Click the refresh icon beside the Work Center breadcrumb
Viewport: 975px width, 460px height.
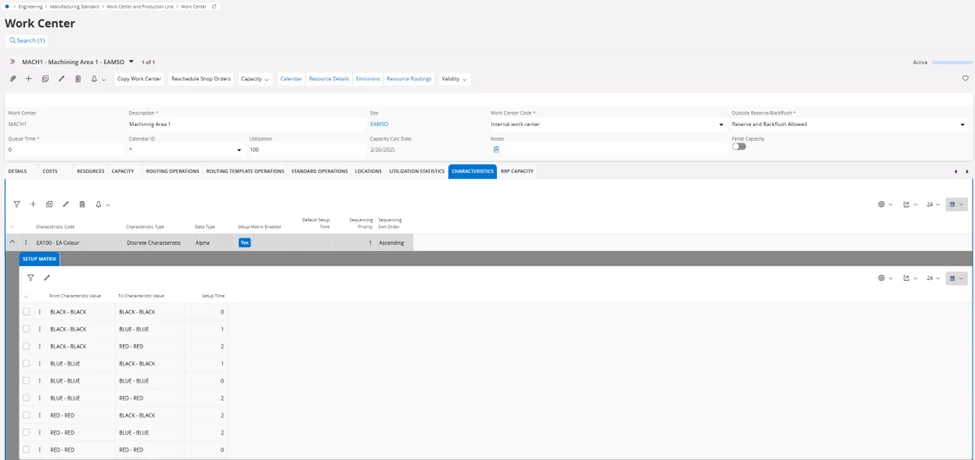click(x=215, y=6)
